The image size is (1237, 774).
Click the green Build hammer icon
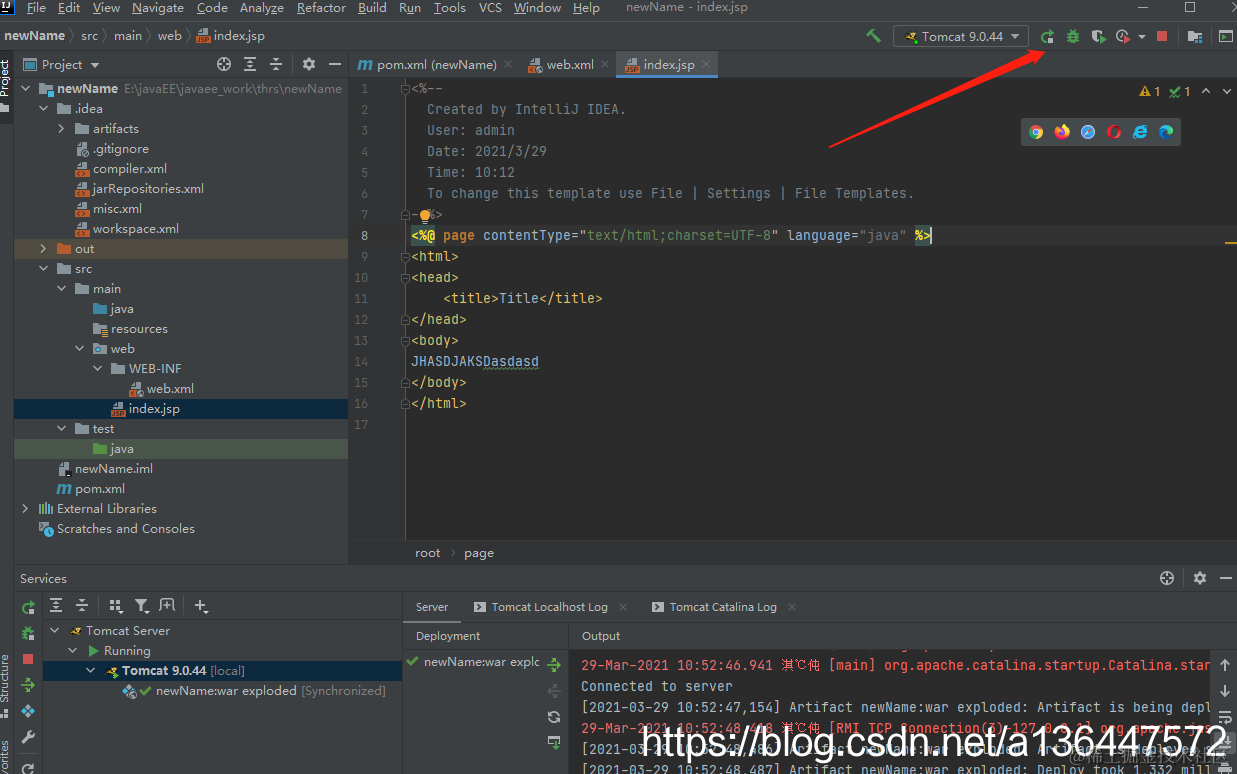[x=874, y=36]
